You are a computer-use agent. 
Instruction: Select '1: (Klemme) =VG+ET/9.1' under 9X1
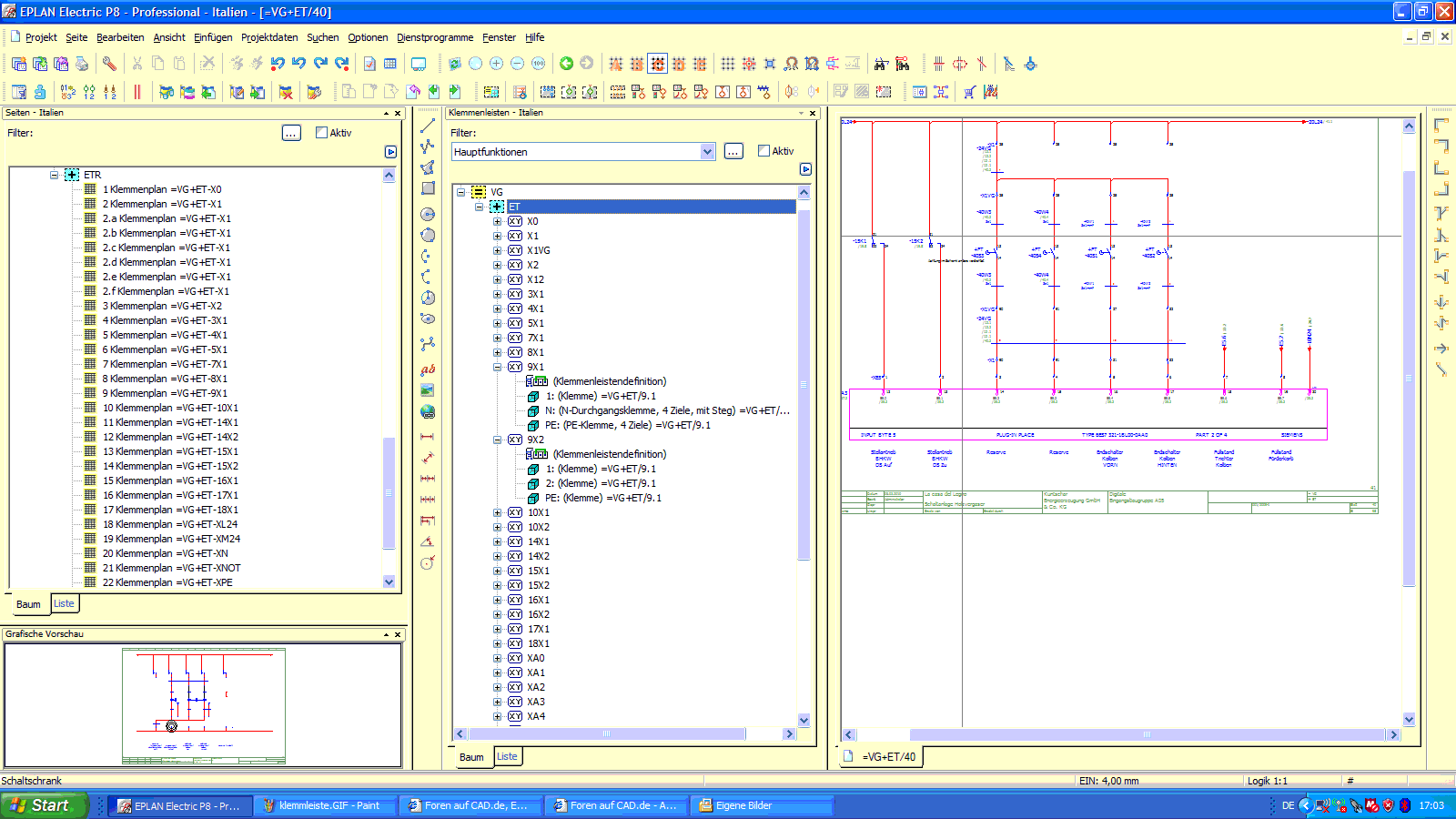pyautogui.click(x=601, y=396)
